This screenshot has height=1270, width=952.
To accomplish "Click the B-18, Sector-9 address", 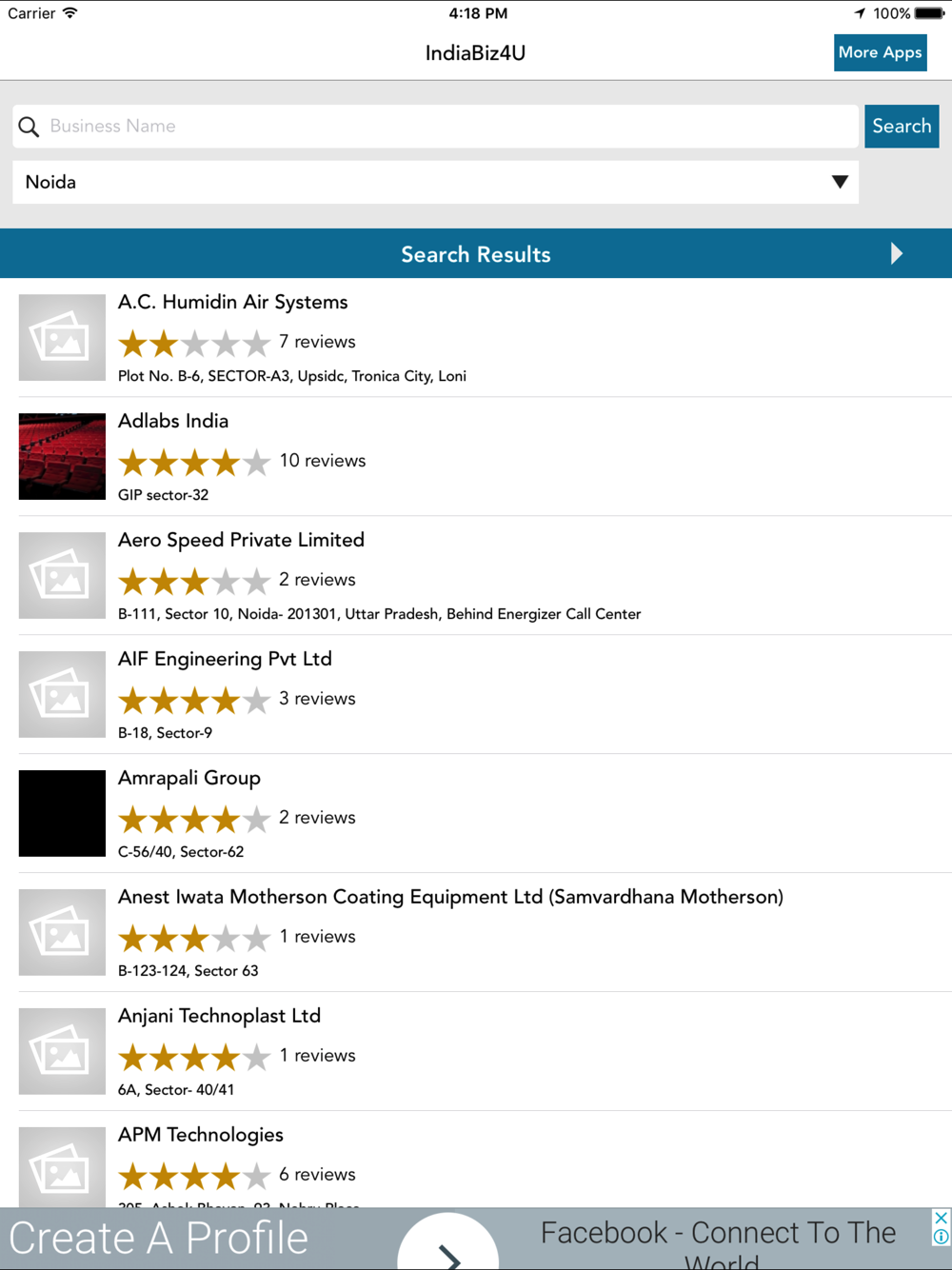I will pyautogui.click(x=165, y=733).
